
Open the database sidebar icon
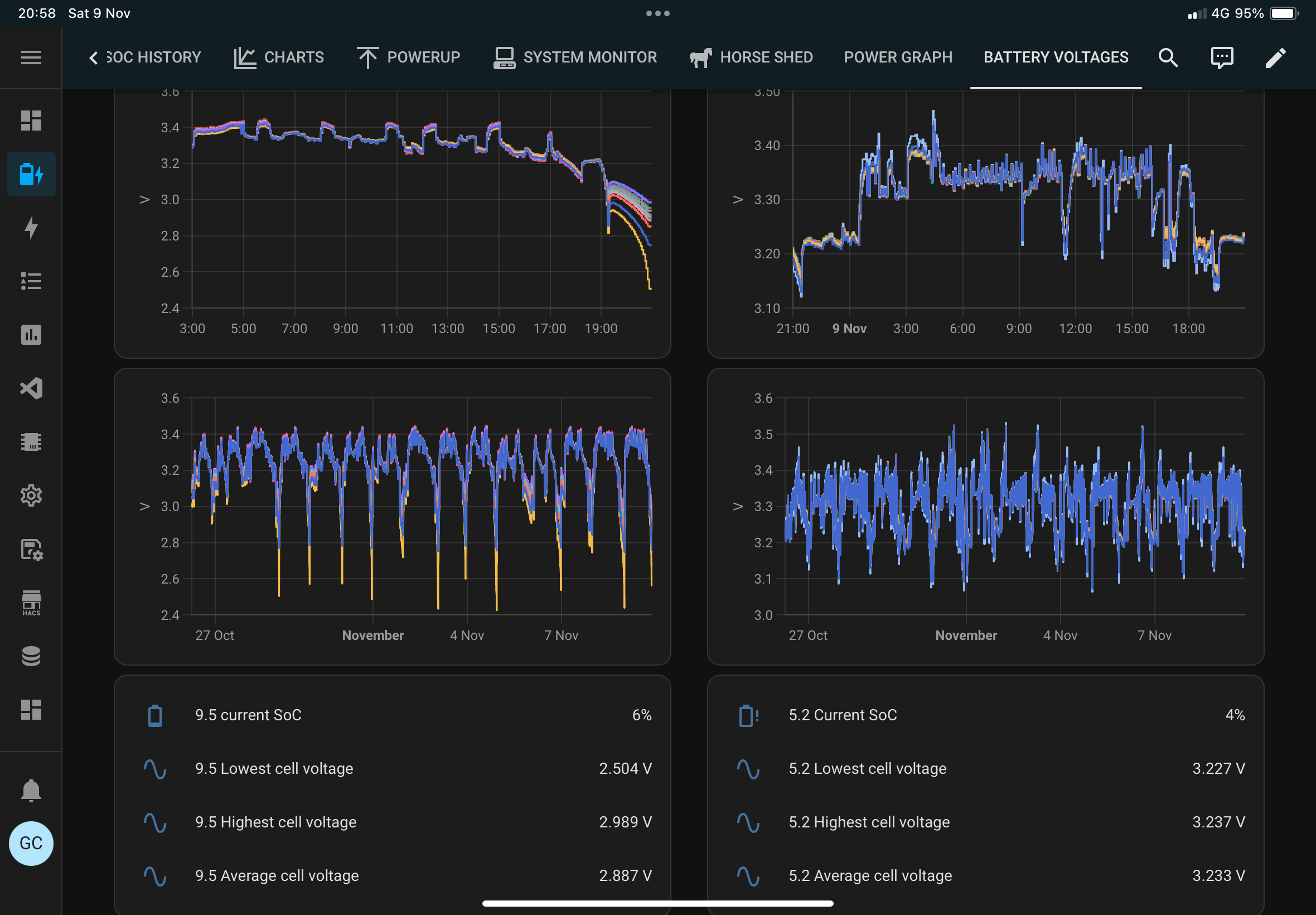(x=31, y=656)
